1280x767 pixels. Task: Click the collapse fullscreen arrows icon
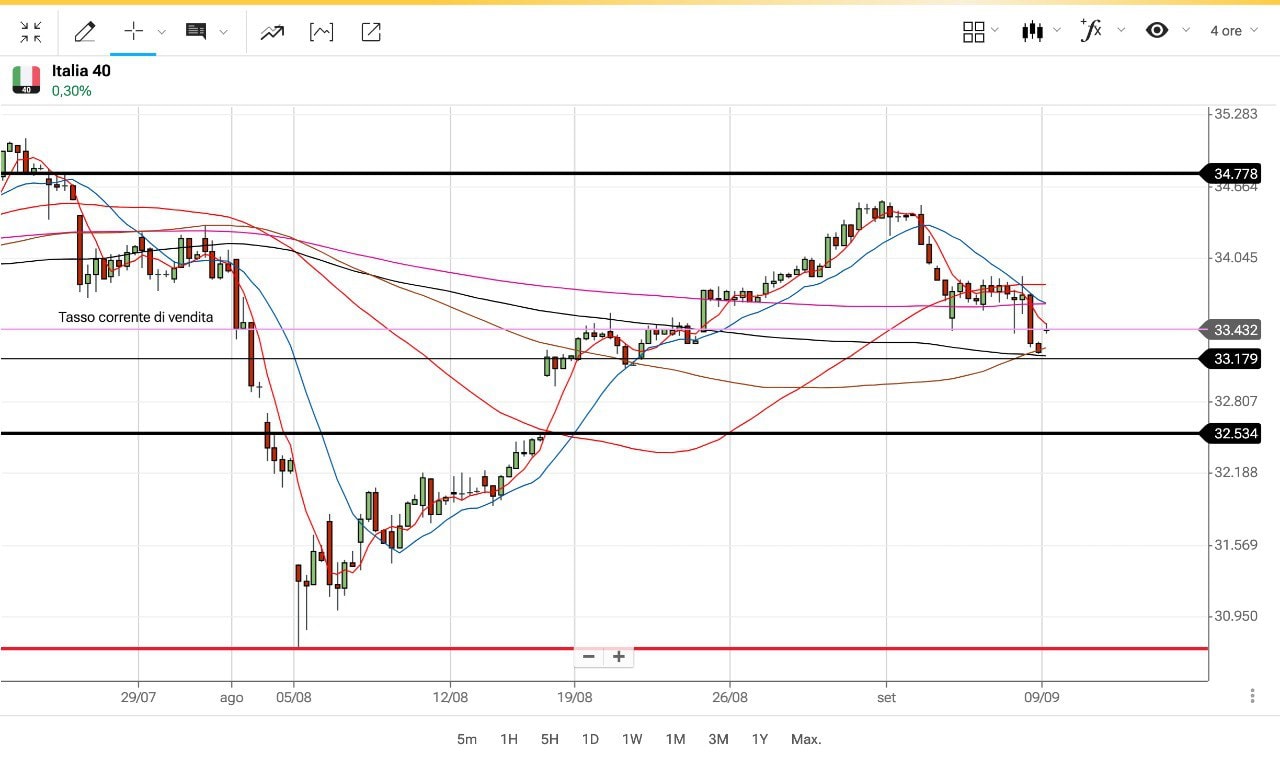click(31, 32)
